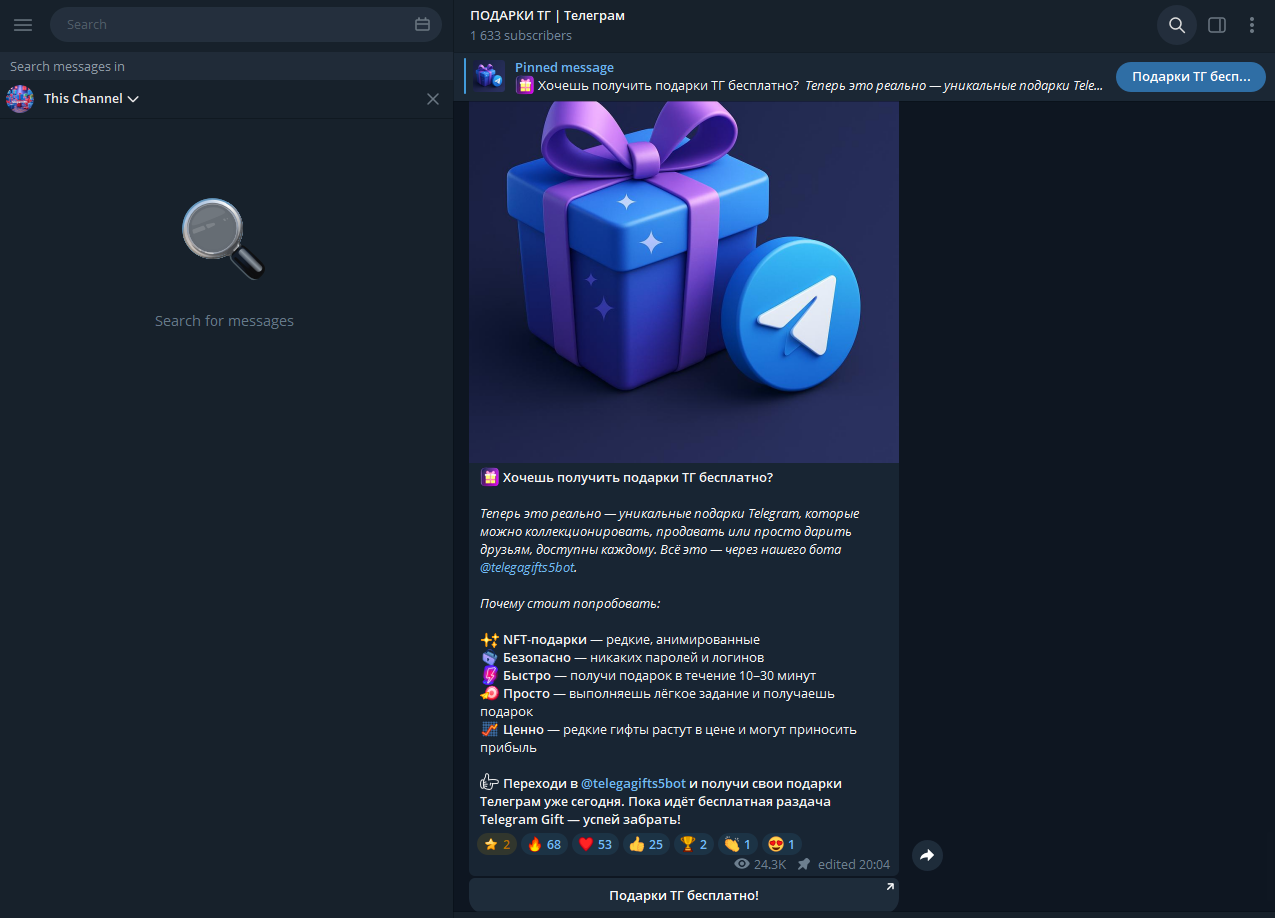Image resolution: width=1275 pixels, height=918 pixels.
Task: Open channel search with the magnifier icon
Action: point(1176,25)
